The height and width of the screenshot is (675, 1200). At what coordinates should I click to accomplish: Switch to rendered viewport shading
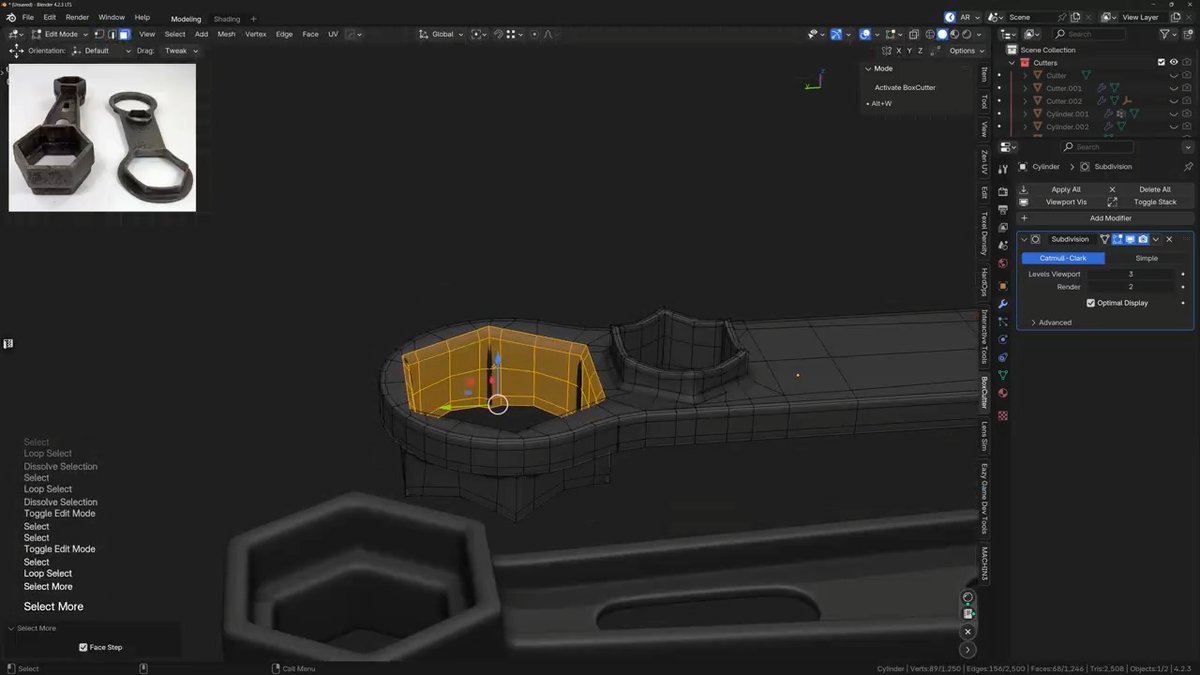[x=966, y=34]
